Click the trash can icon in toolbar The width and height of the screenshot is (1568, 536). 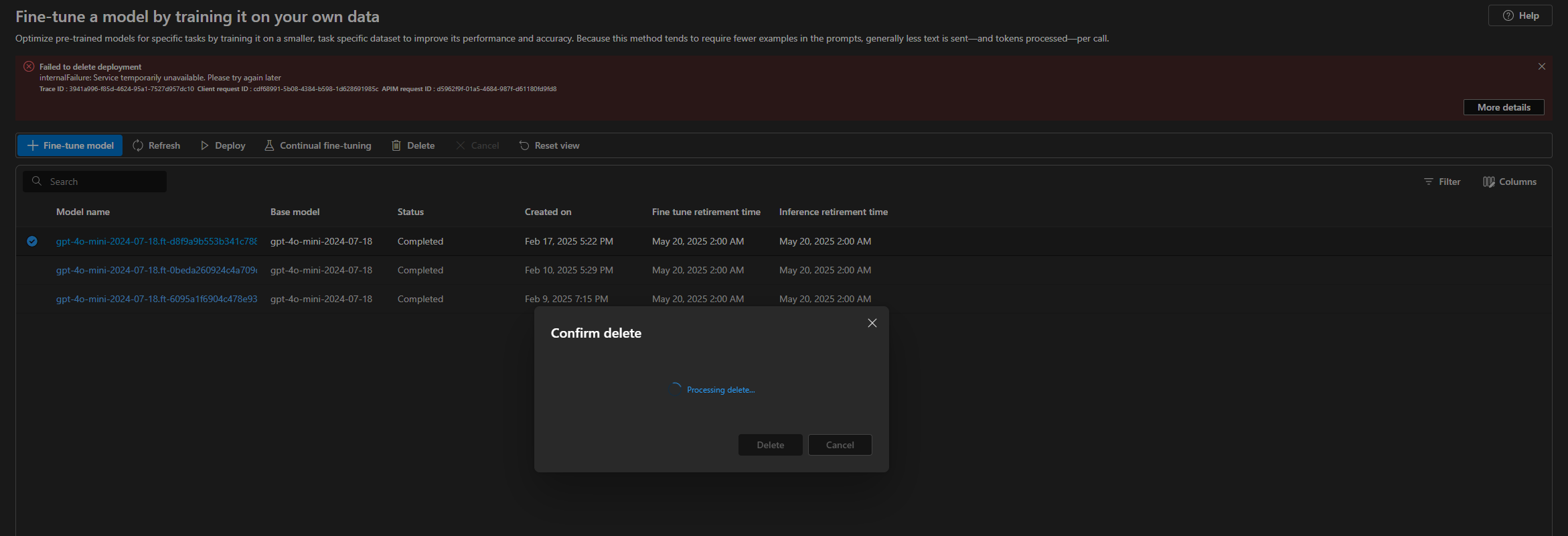(x=396, y=145)
